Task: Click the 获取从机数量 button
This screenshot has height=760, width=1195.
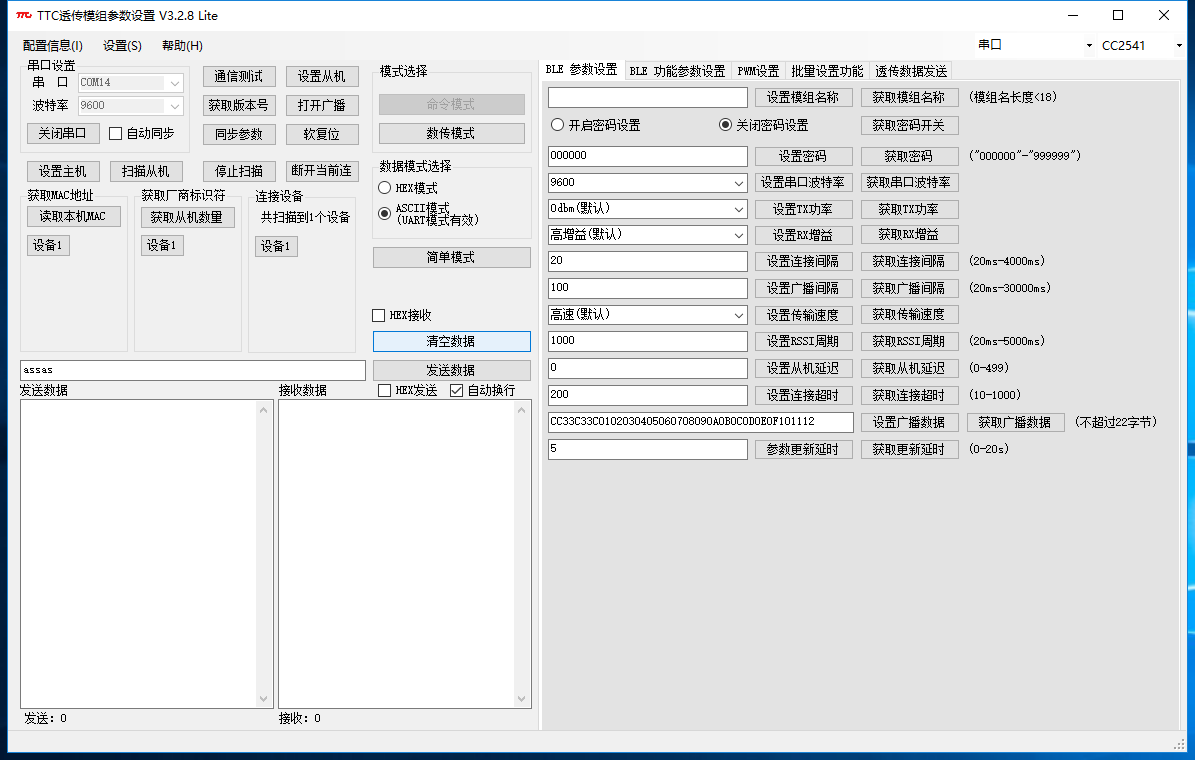Action: coord(187,217)
